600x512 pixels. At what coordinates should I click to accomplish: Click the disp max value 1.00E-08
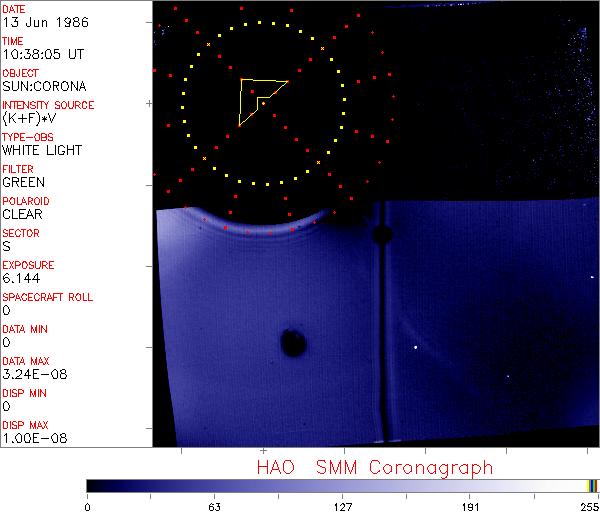tap(31, 438)
